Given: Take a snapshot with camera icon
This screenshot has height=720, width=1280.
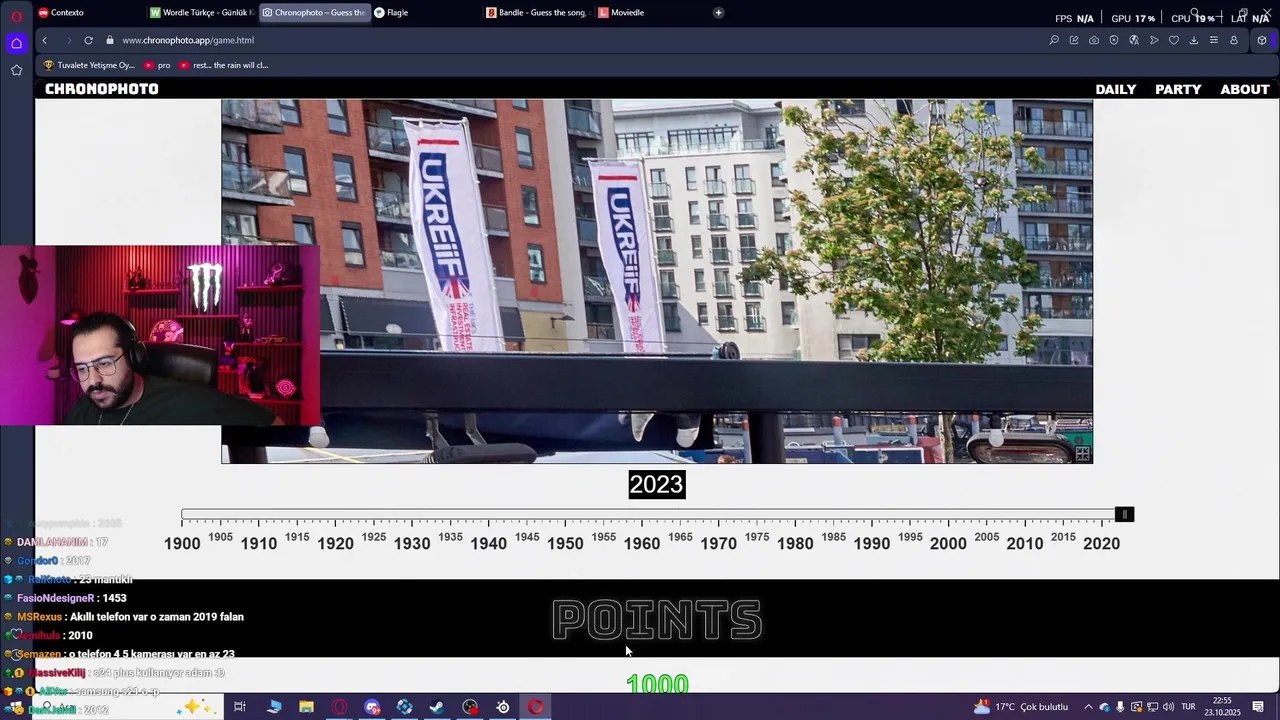Looking at the screenshot, I should (1094, 40).
